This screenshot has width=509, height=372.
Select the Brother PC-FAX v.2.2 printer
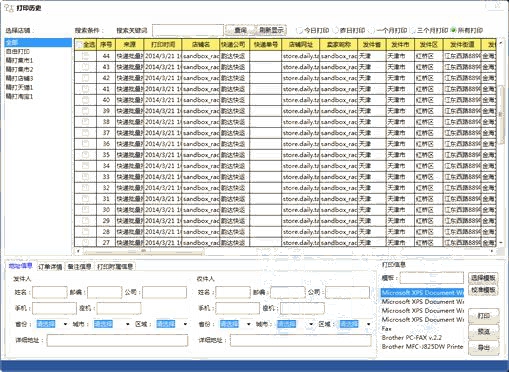coord(422,338)
